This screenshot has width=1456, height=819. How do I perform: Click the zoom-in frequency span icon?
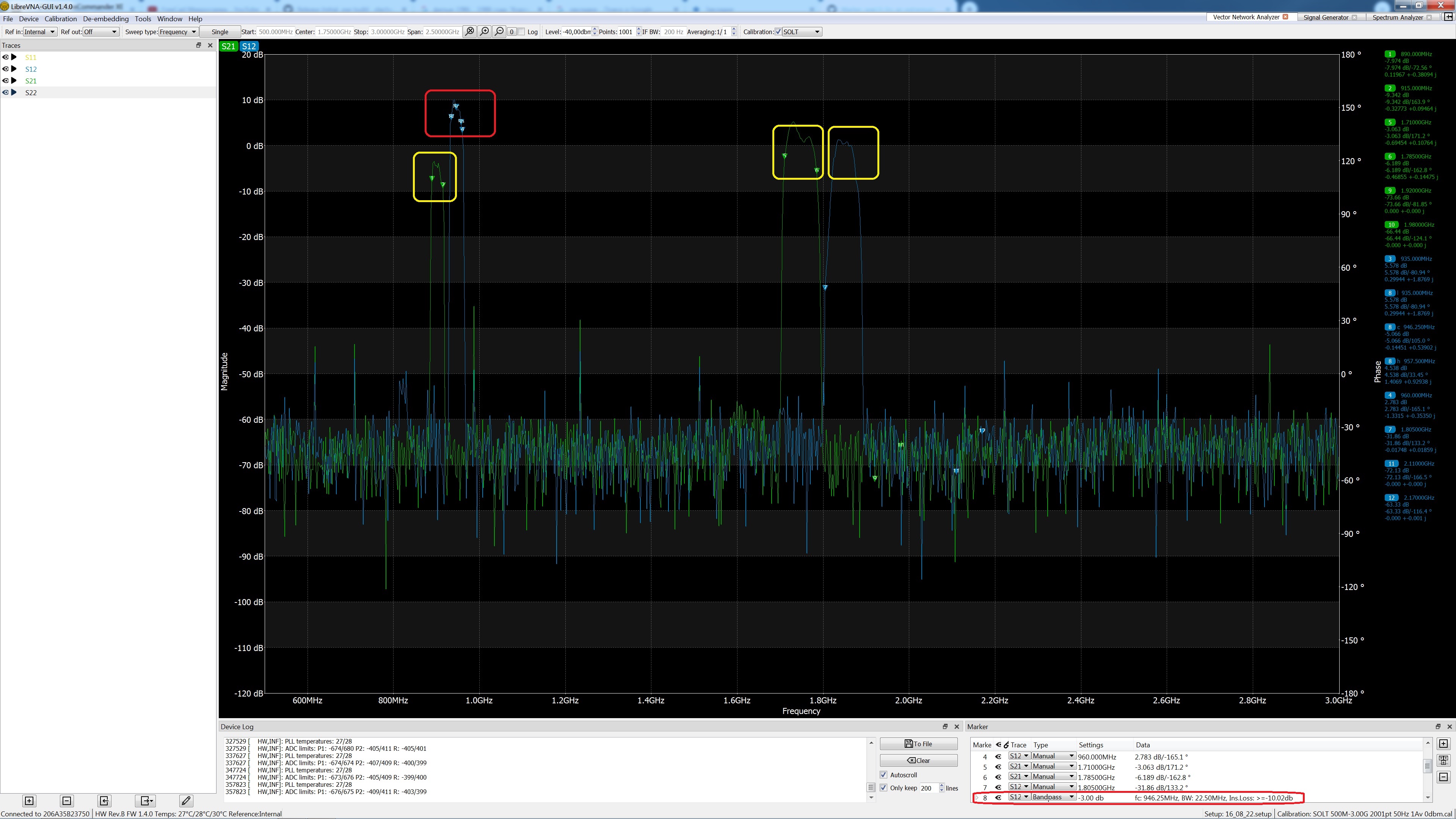click(485, 31)
